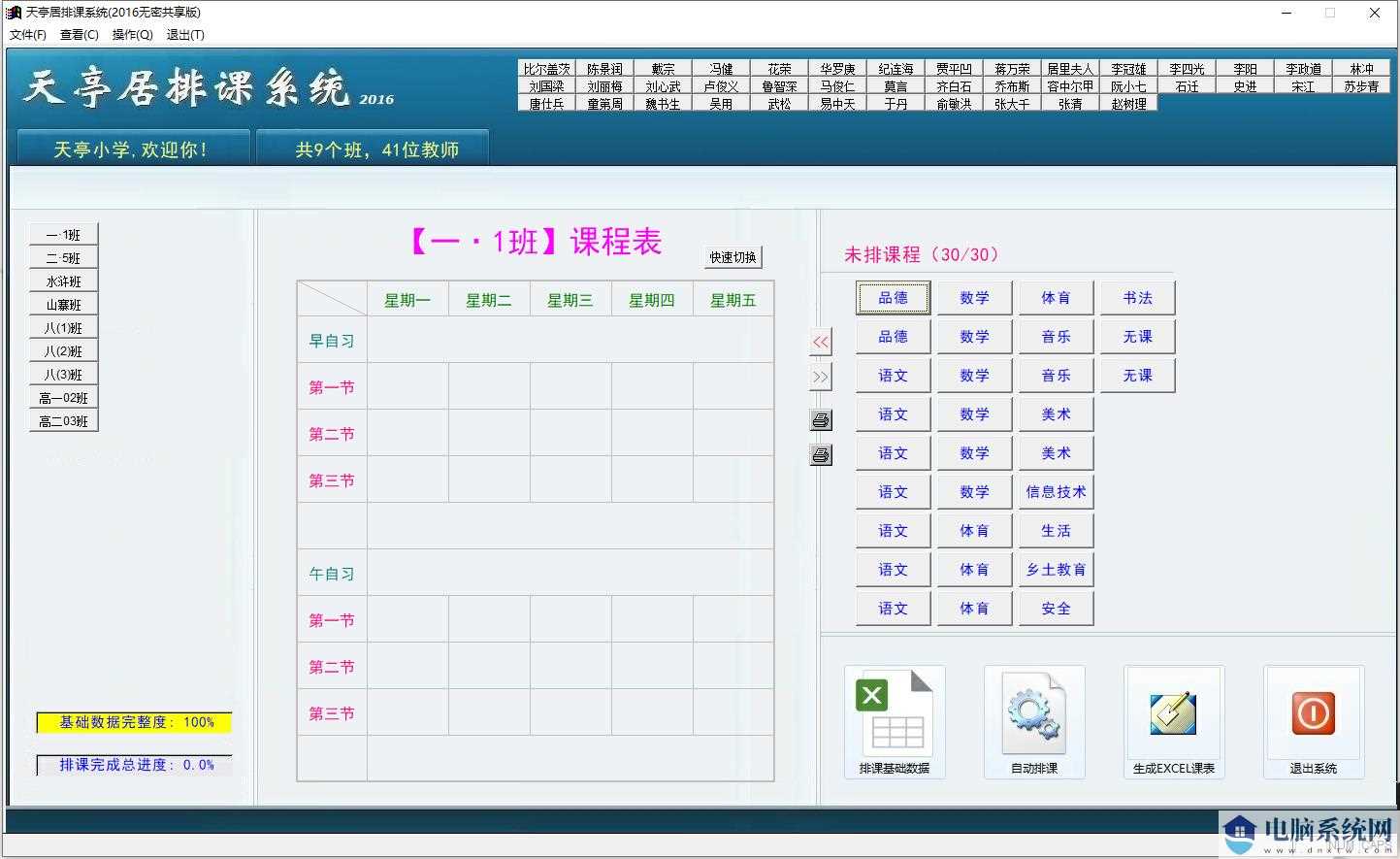
Task: Click the yellow 基础数据完整度 100% bar
Action: pos(135,722)
